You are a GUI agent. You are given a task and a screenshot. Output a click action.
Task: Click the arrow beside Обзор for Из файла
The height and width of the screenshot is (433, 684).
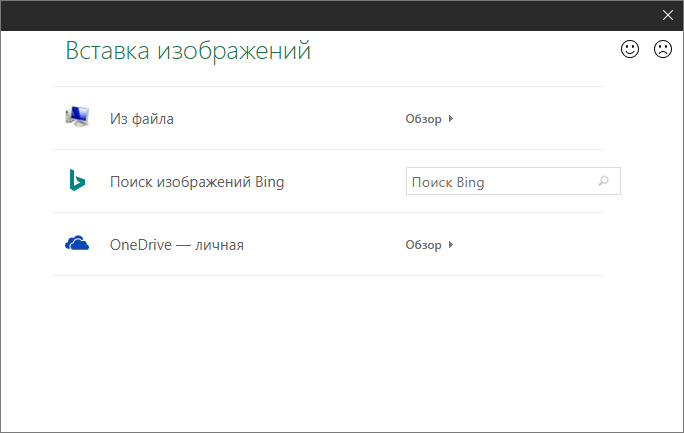coord(451,119)
